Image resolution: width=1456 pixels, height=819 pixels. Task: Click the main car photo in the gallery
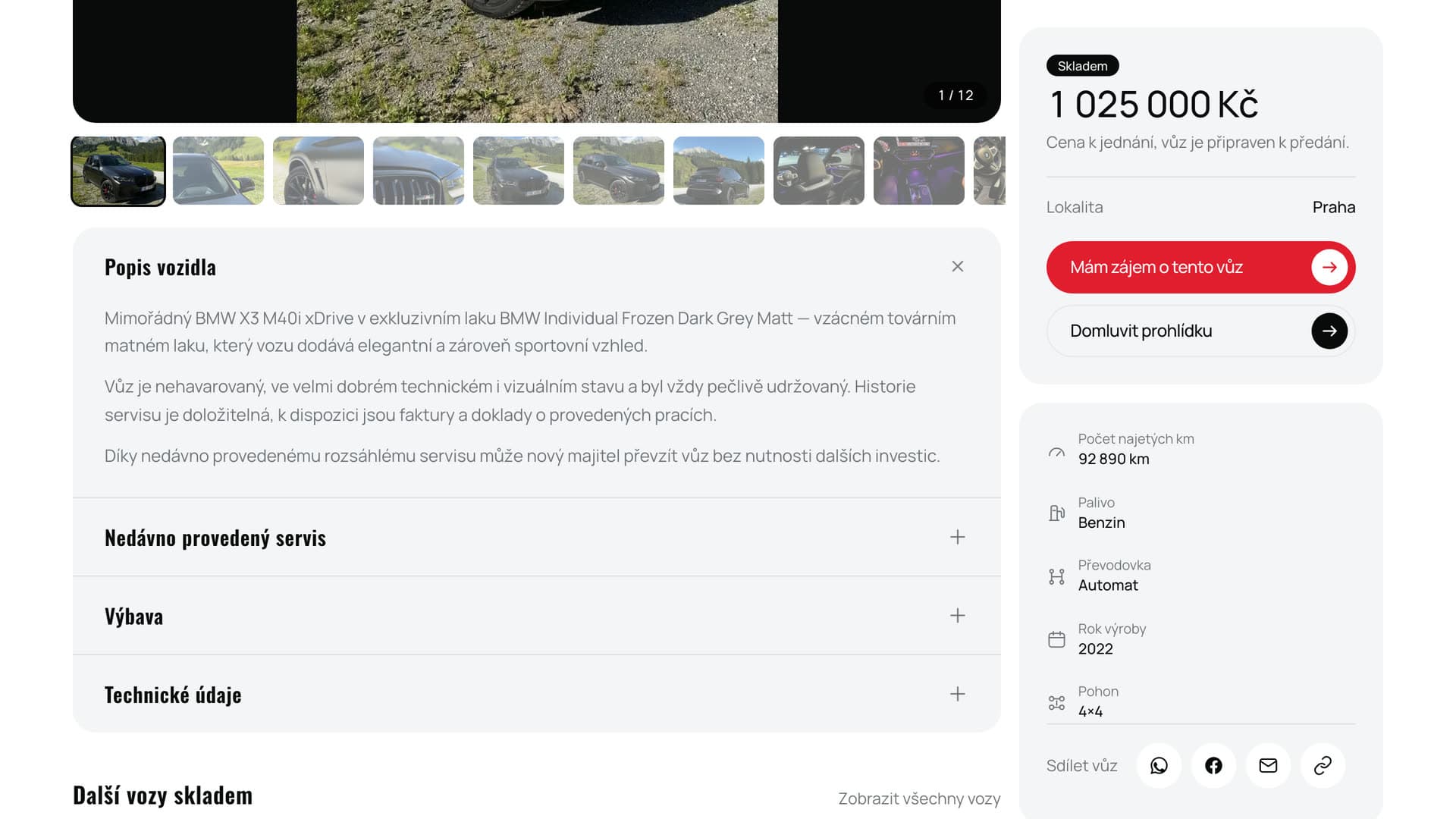pyautogui.click(x=537, y=61)
